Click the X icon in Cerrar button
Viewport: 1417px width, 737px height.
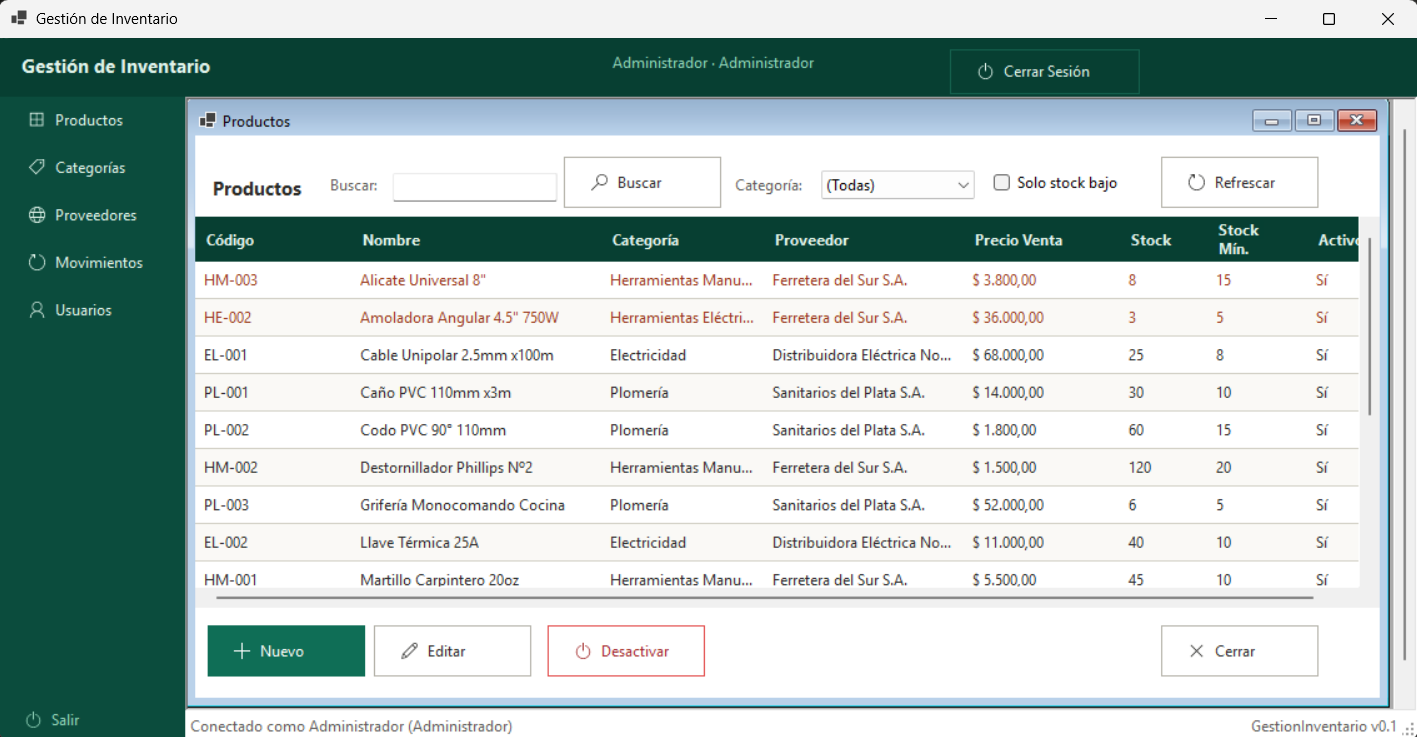[x=1196, y=651]
